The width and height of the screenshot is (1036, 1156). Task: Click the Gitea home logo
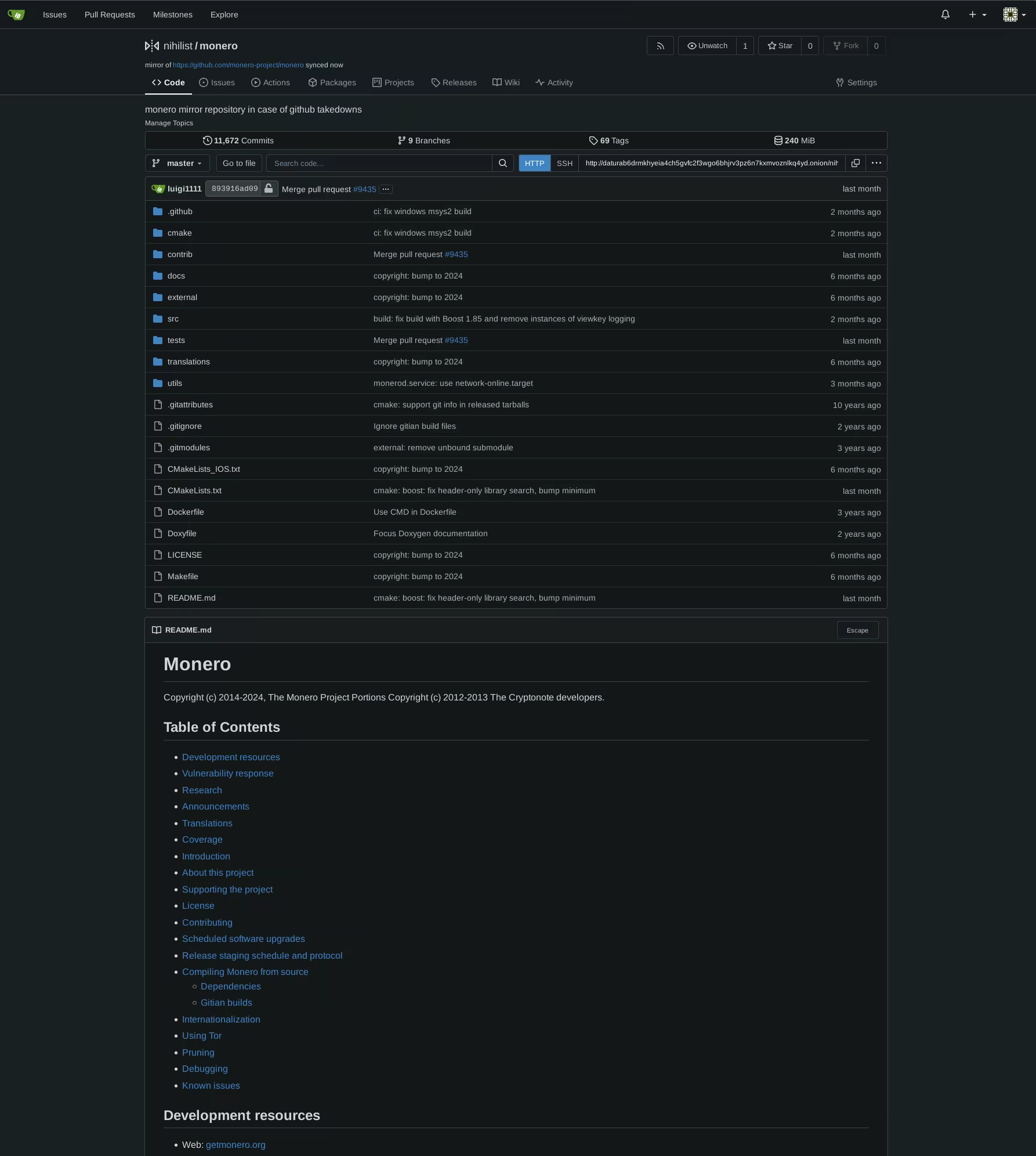pyautogui.click(x=16, y=15)
